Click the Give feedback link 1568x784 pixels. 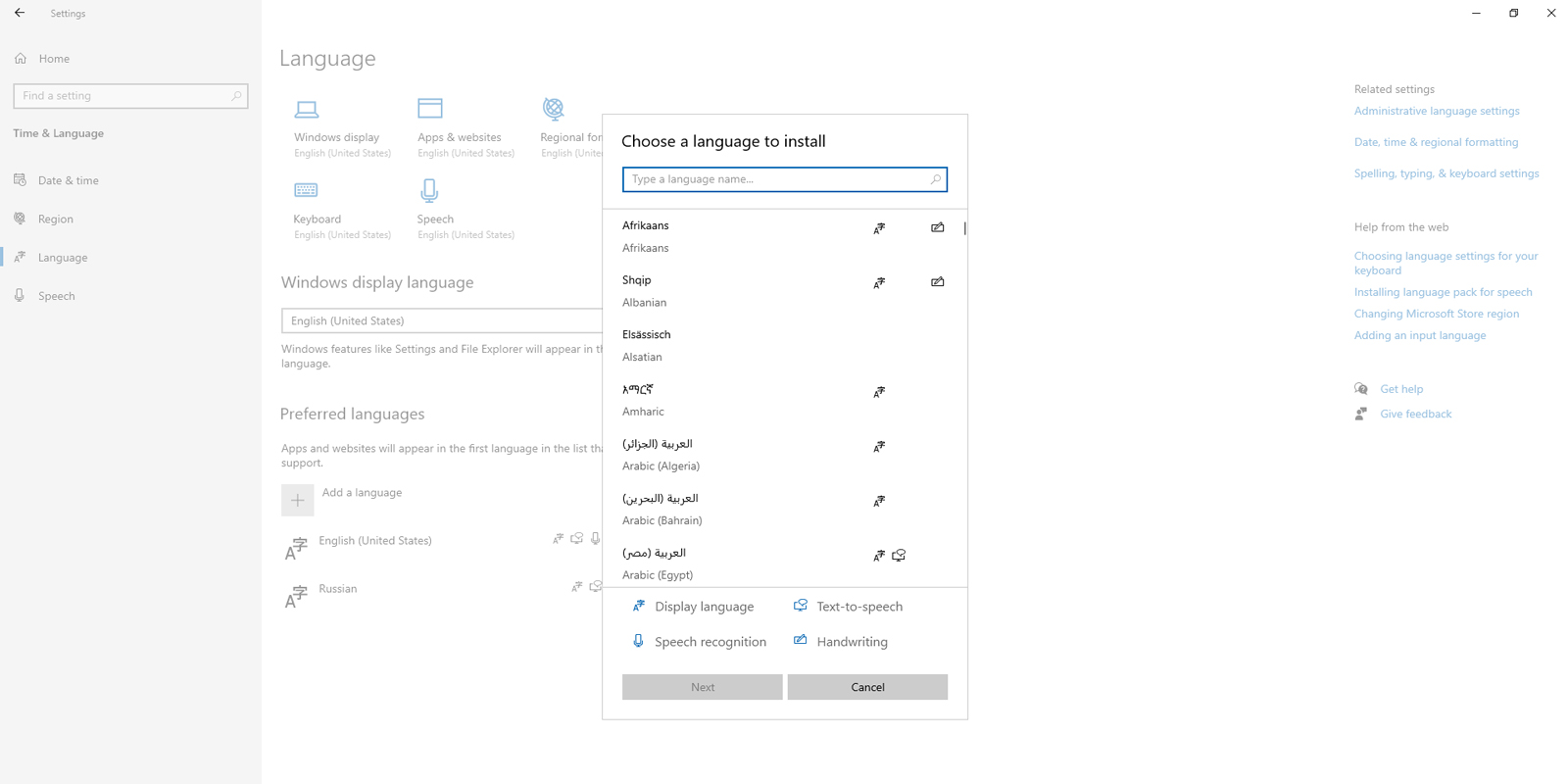pyautogui.click(x=1416, y=414)
